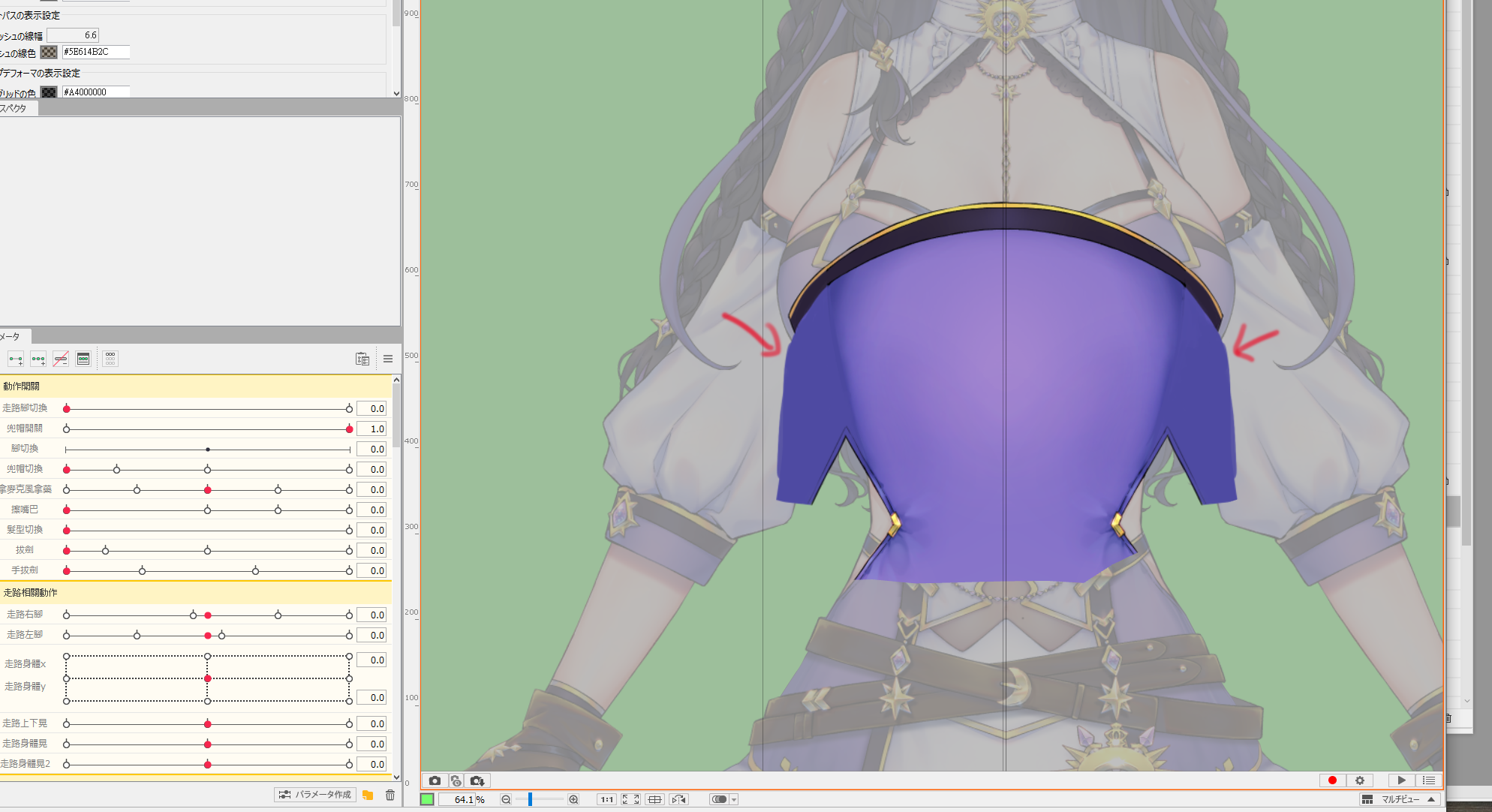Click the mesh line color swatch
This screenshot has height=812, width=1492.
click(49, 52)
